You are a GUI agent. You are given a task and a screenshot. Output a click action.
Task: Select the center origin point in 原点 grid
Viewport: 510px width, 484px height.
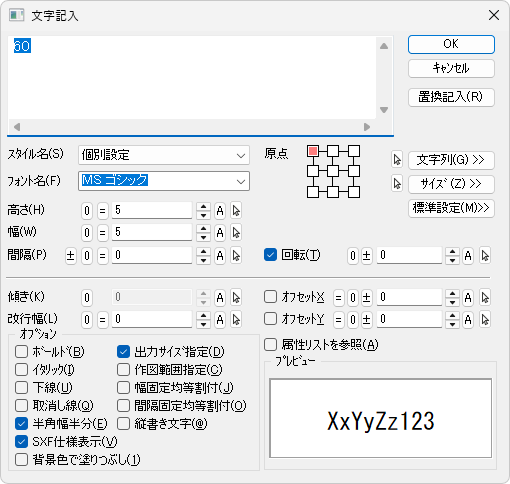[333, 171]
